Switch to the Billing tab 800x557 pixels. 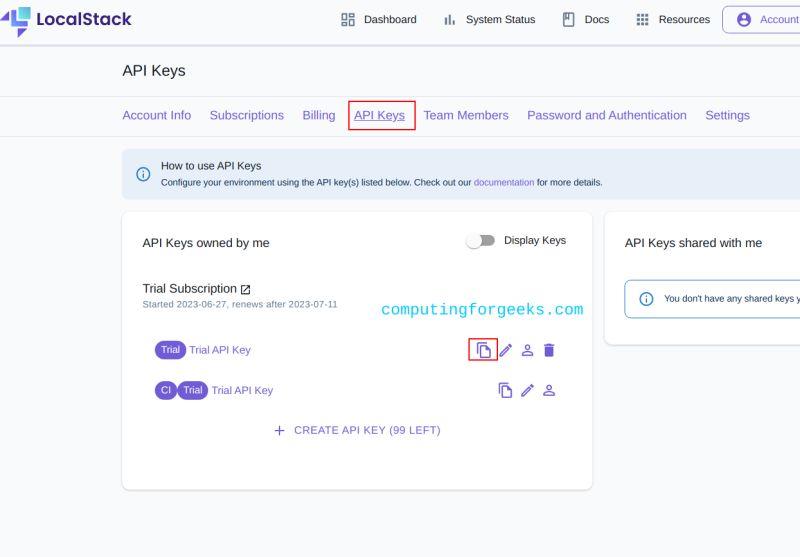[319, 115]
